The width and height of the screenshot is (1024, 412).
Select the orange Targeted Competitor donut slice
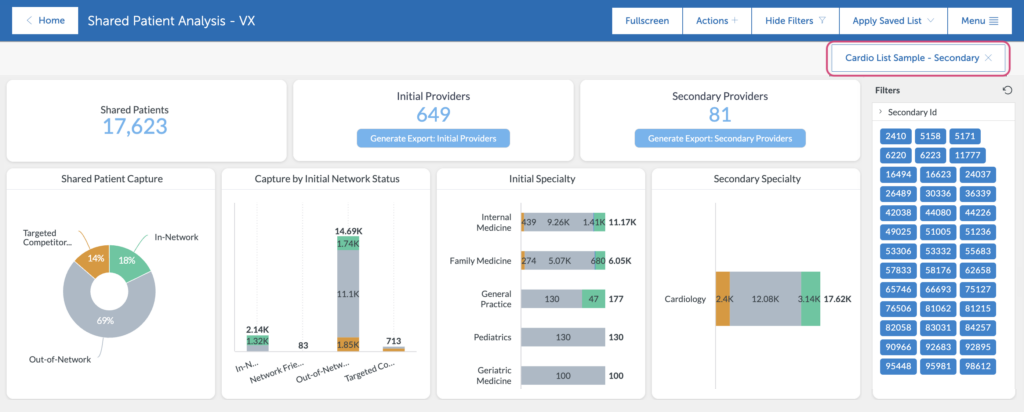[93, 258]
